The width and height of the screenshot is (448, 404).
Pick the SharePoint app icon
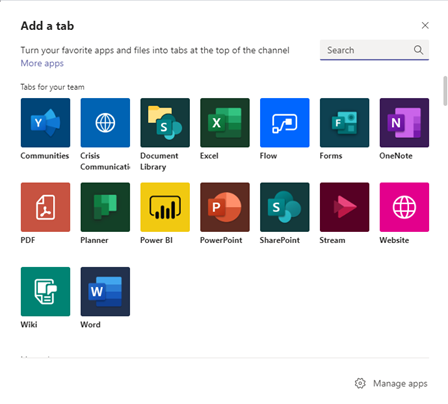pyautogui.click(x=285, y=207)
